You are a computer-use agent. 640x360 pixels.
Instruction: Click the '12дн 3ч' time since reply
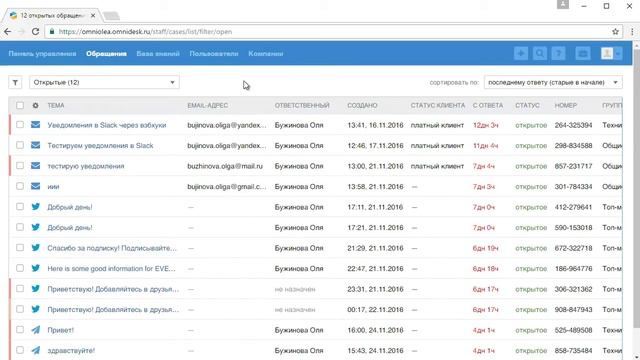(485, 125)
